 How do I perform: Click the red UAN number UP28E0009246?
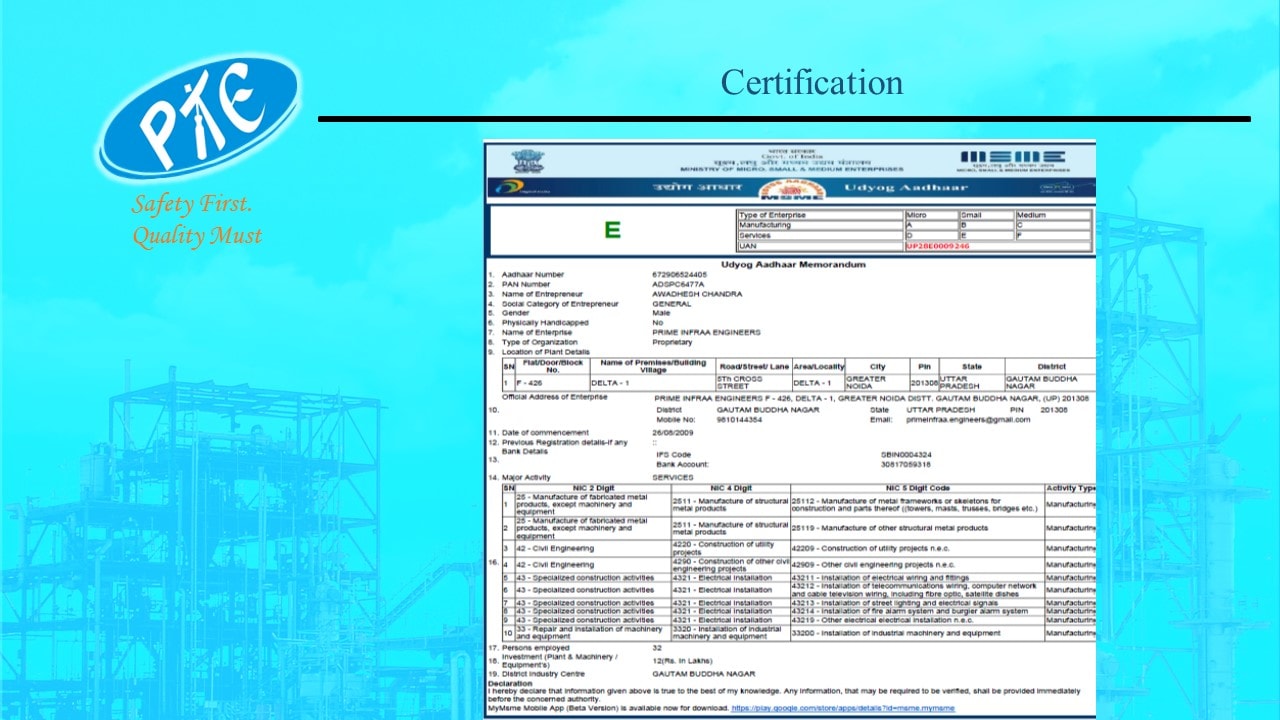pyautogui.click(x=937, y=245)
